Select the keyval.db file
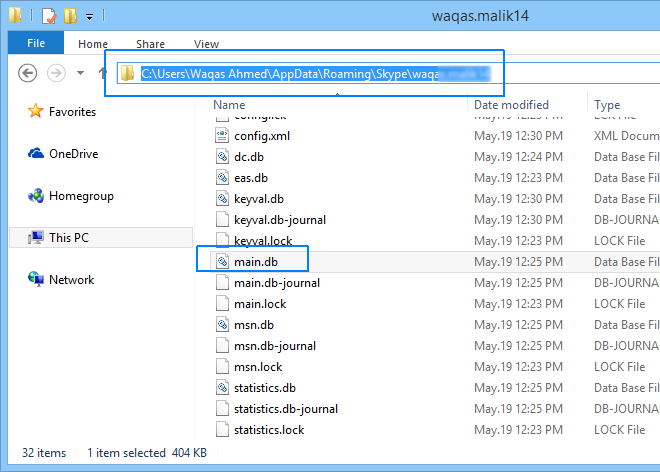Viewport: 660px width, 472px height. click(x=259, y=199)
